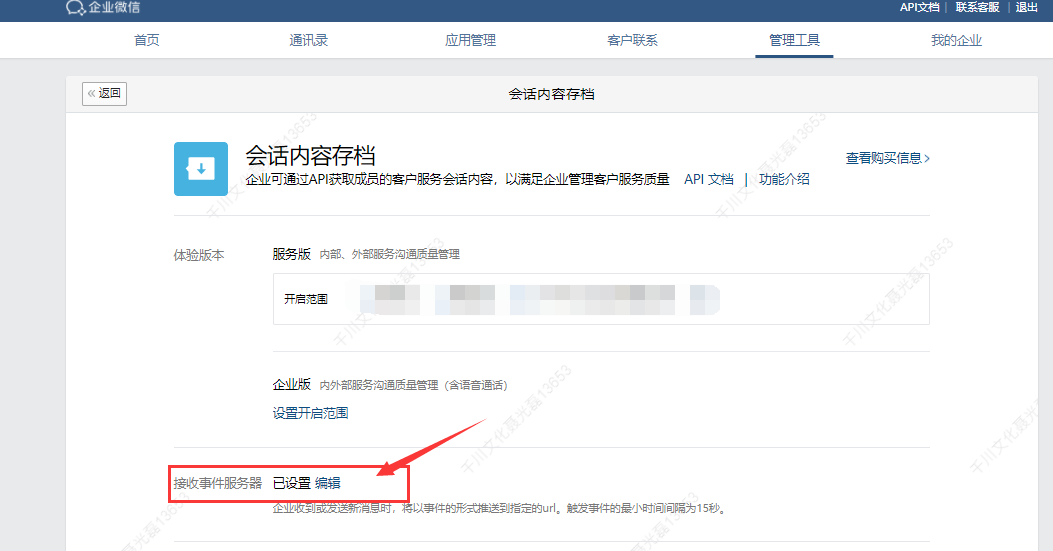Click the 已设置 status text
1053x551 pixels.
tap(291, 483)
